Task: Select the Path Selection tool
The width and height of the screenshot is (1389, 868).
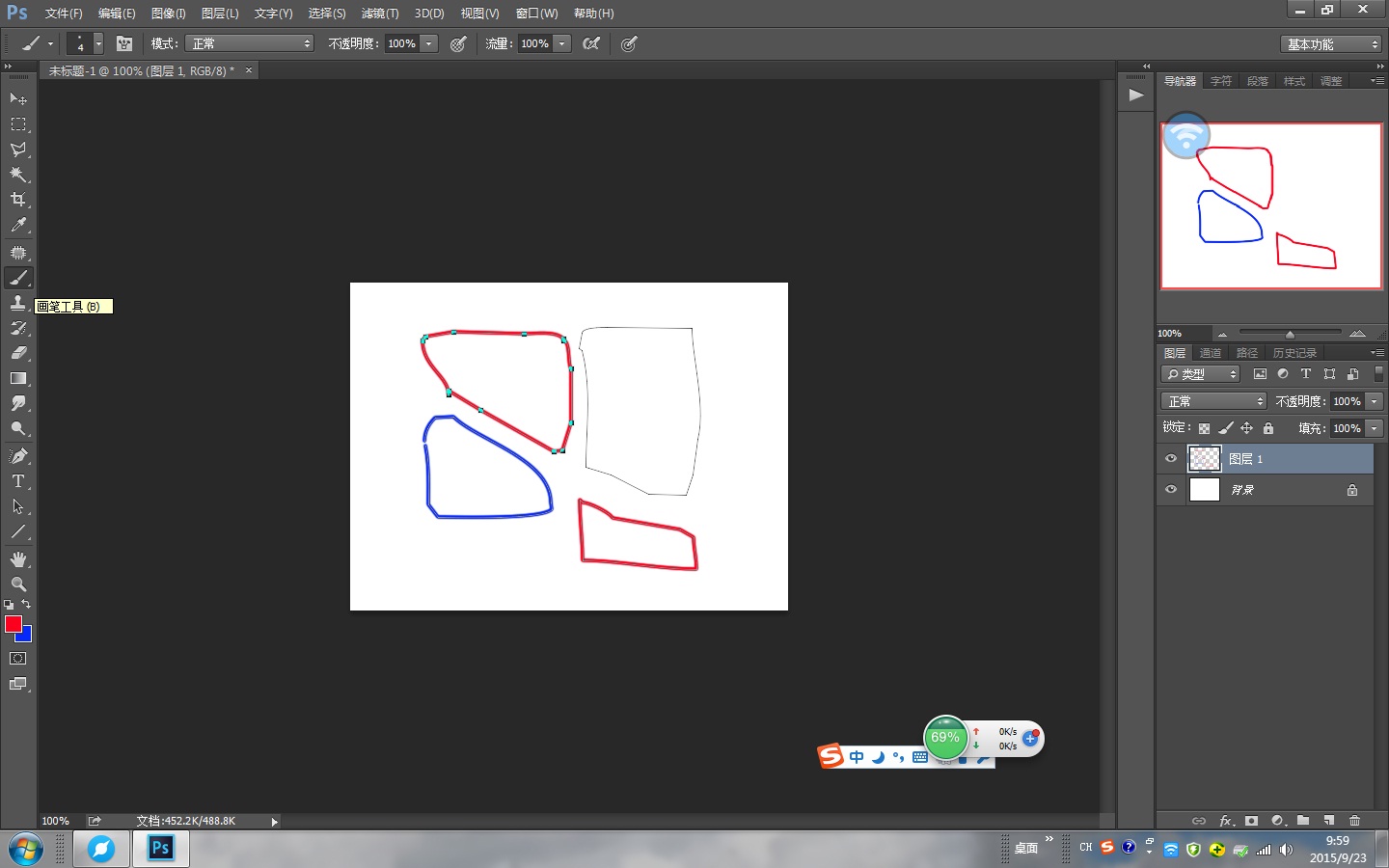Action: 18,506
